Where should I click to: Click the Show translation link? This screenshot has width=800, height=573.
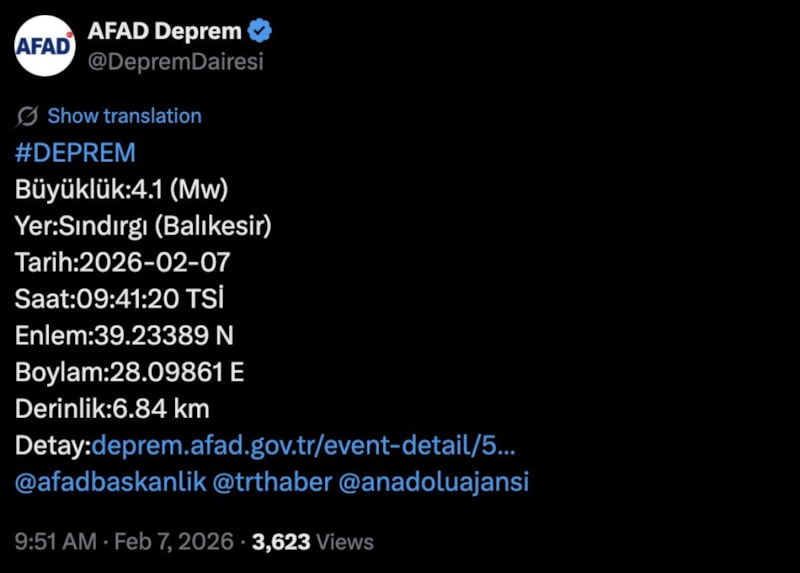click(124, 116)
